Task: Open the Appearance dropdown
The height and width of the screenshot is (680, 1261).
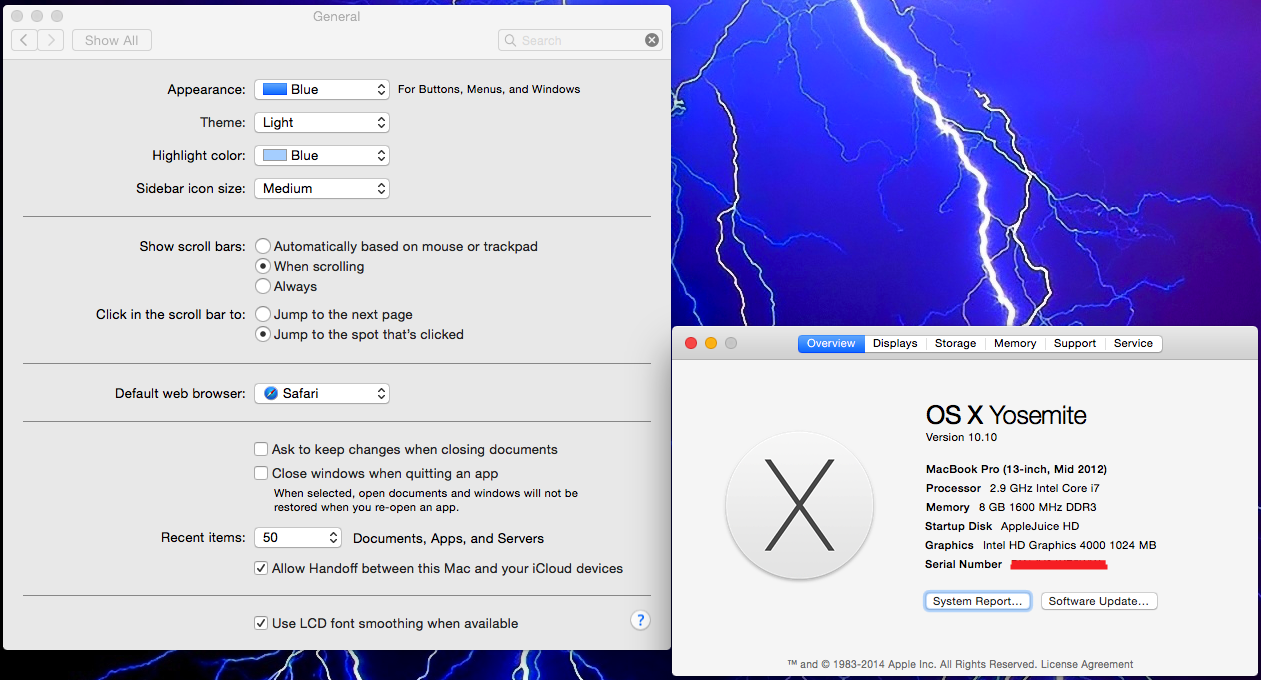Action: click(321, 89)
